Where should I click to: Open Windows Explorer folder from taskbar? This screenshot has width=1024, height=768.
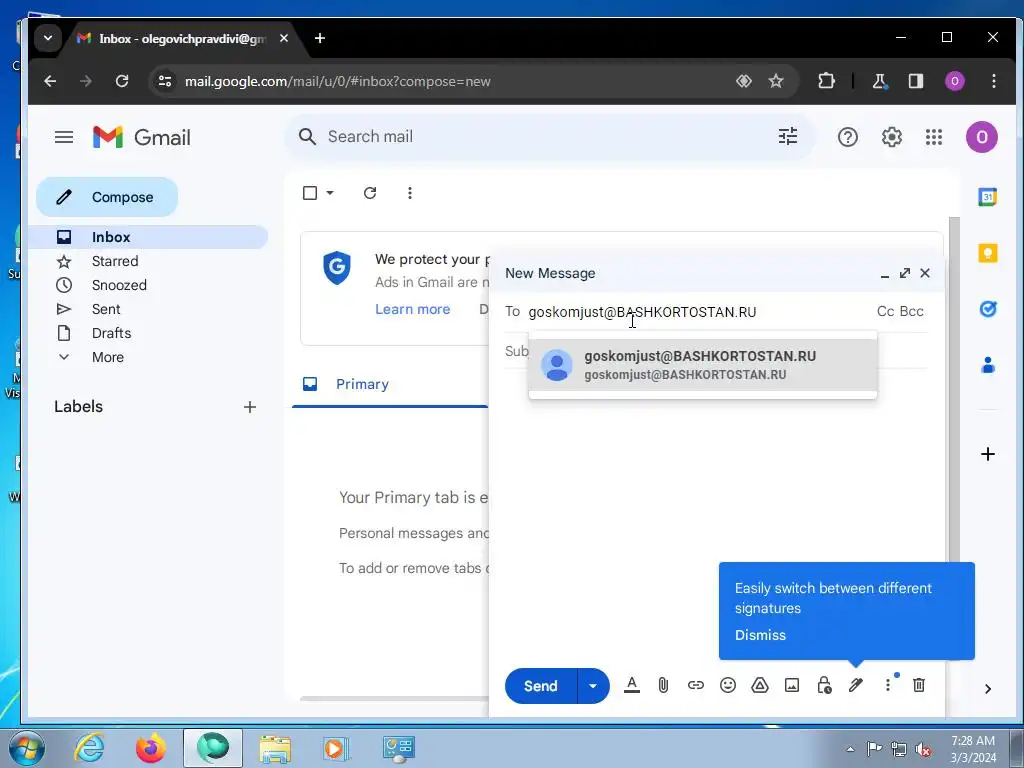pyautogui.click(x=275, y=748)
